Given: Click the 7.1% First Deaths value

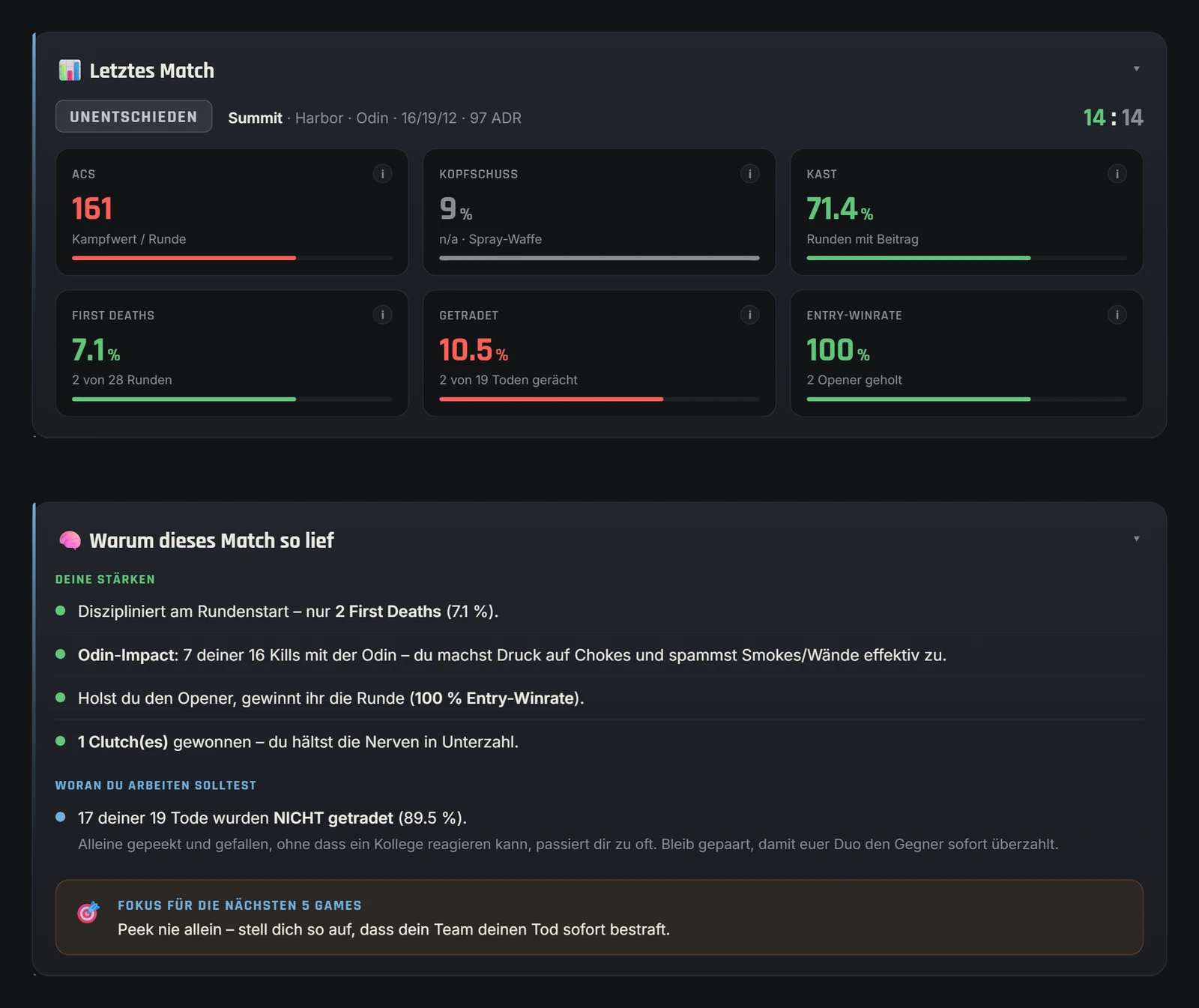Looking at the screenshot, I should click(96, 350).
